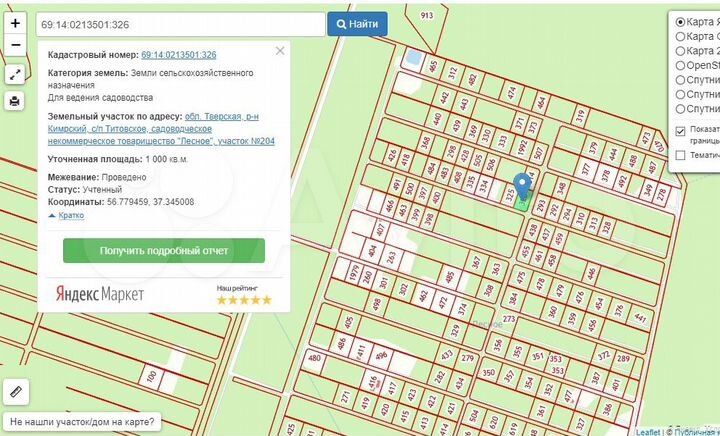Zoom in the map with plus button

15,23
